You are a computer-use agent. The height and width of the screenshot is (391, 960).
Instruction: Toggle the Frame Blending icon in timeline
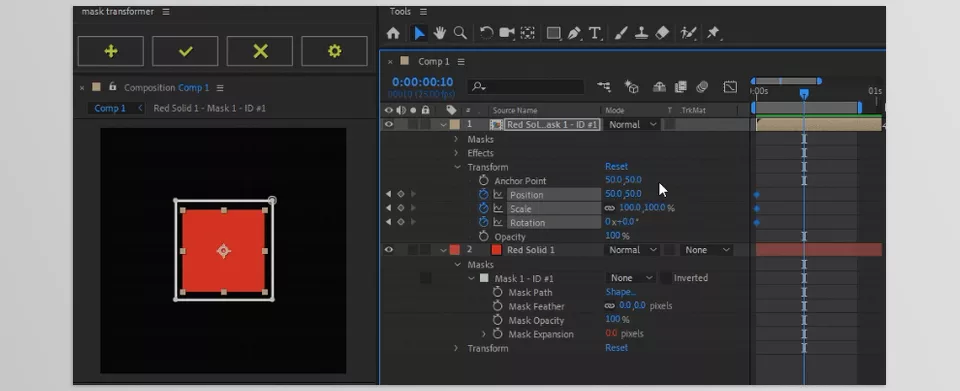[680, 87]
